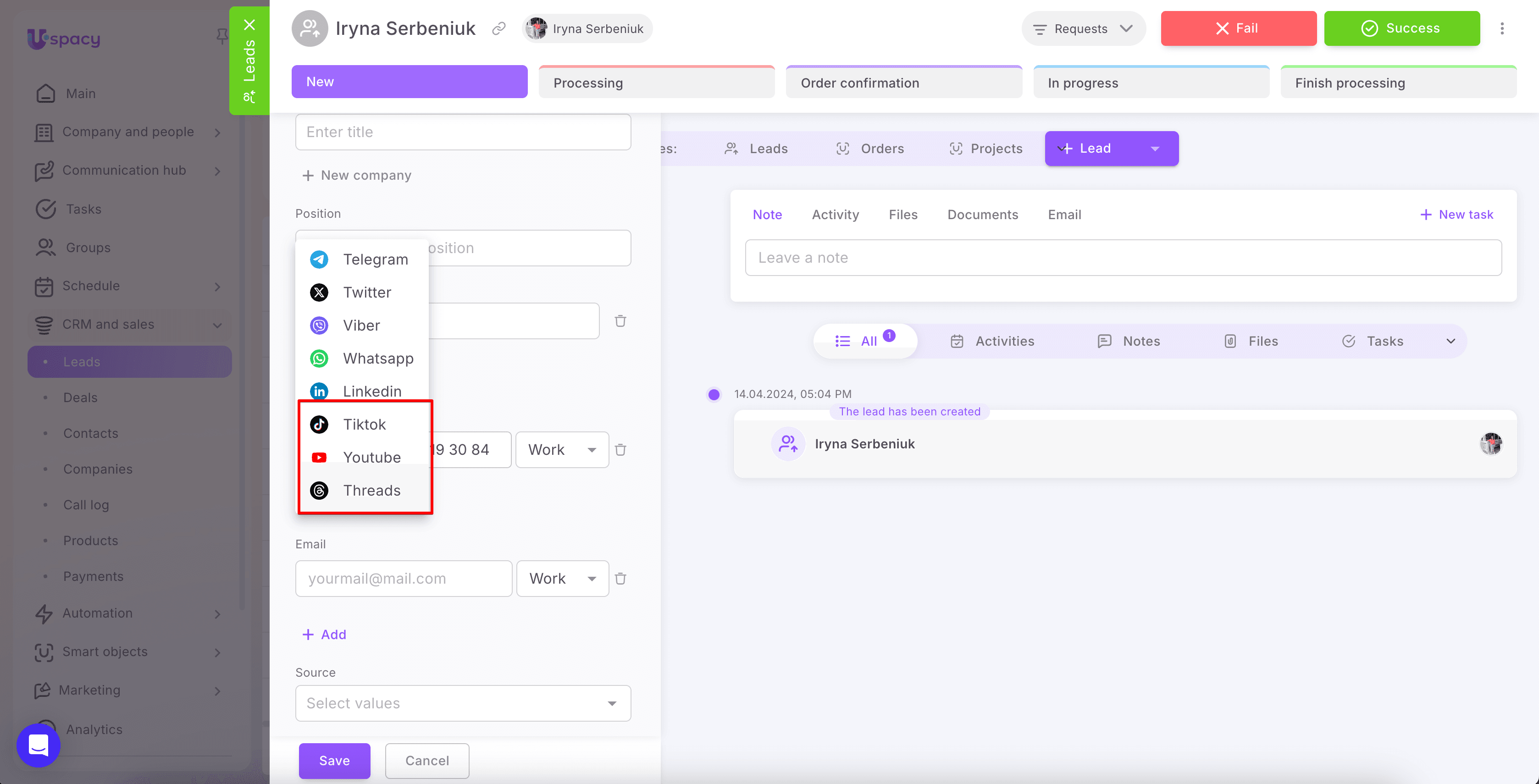Cancel editing the lead

click(427, 761)
